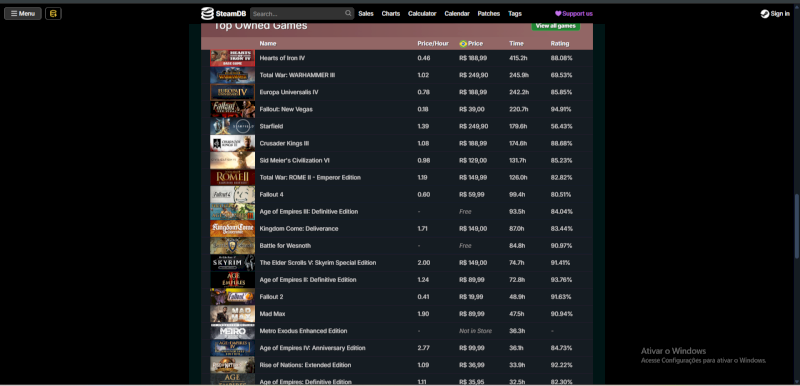The height and width of the screenshot is (386, 800).
Task: Click the 94.91% rating value
Action: [x=561, y=109]
